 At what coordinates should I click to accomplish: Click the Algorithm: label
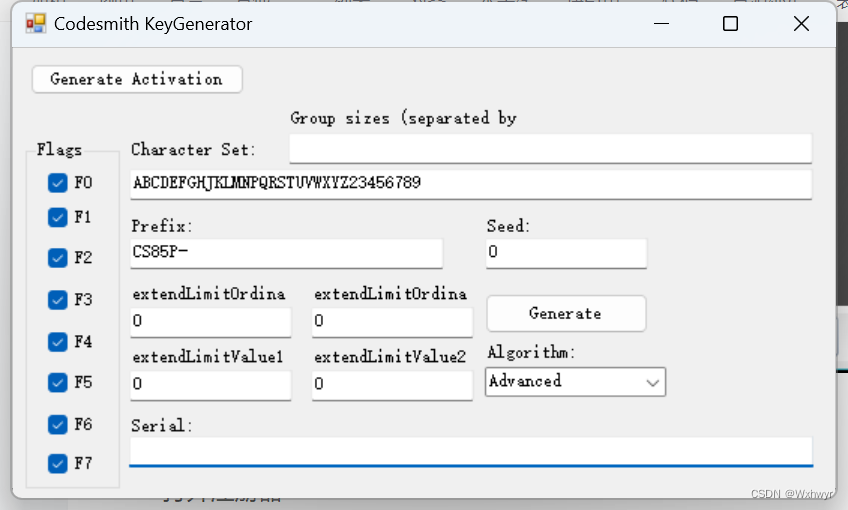[531, 353]
